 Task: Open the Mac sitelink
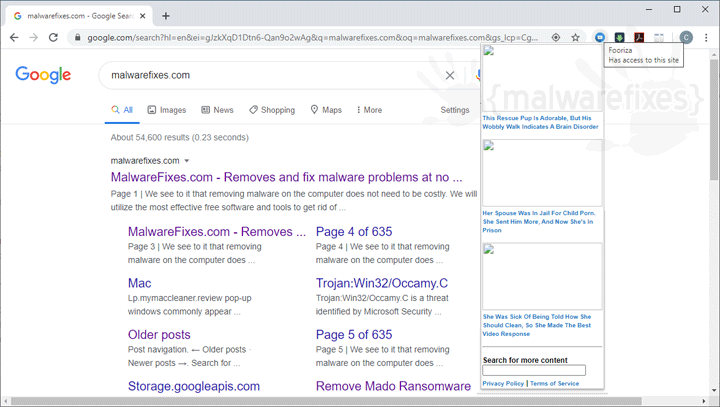pyautogui.click(x=140, y=283)
